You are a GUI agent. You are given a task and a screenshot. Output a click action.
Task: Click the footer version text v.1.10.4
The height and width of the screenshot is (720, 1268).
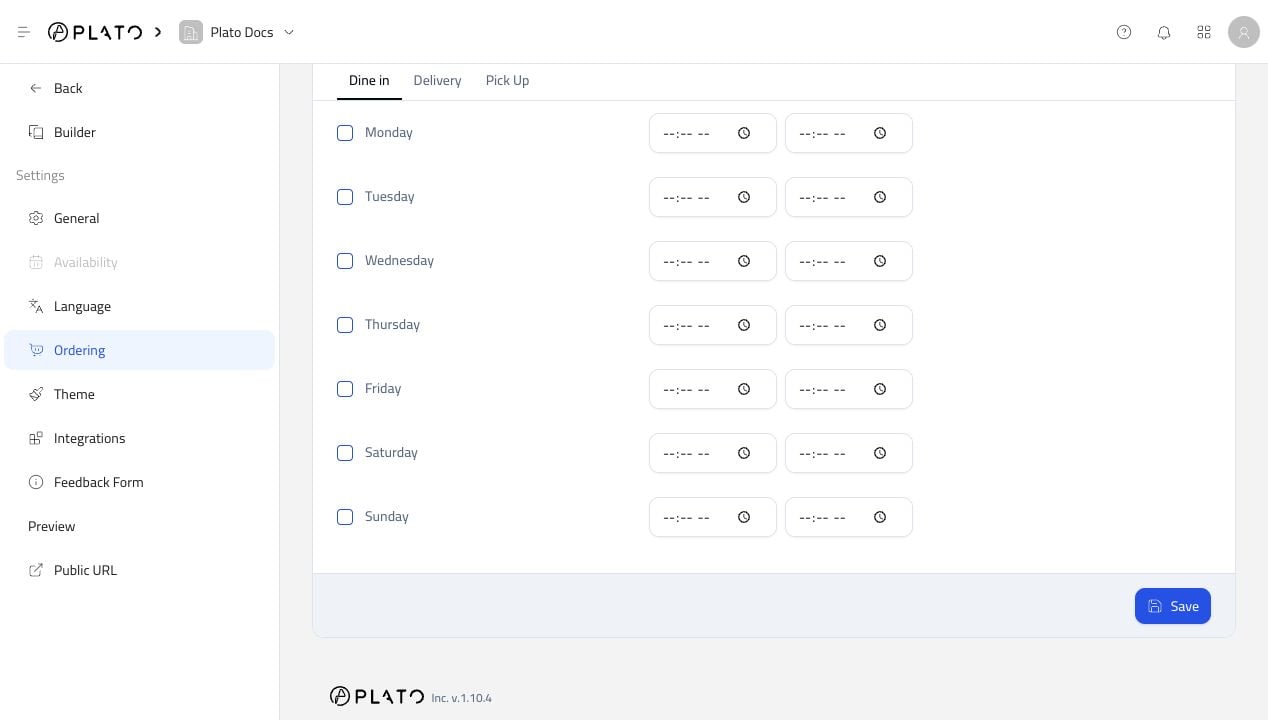click(471, 698)
